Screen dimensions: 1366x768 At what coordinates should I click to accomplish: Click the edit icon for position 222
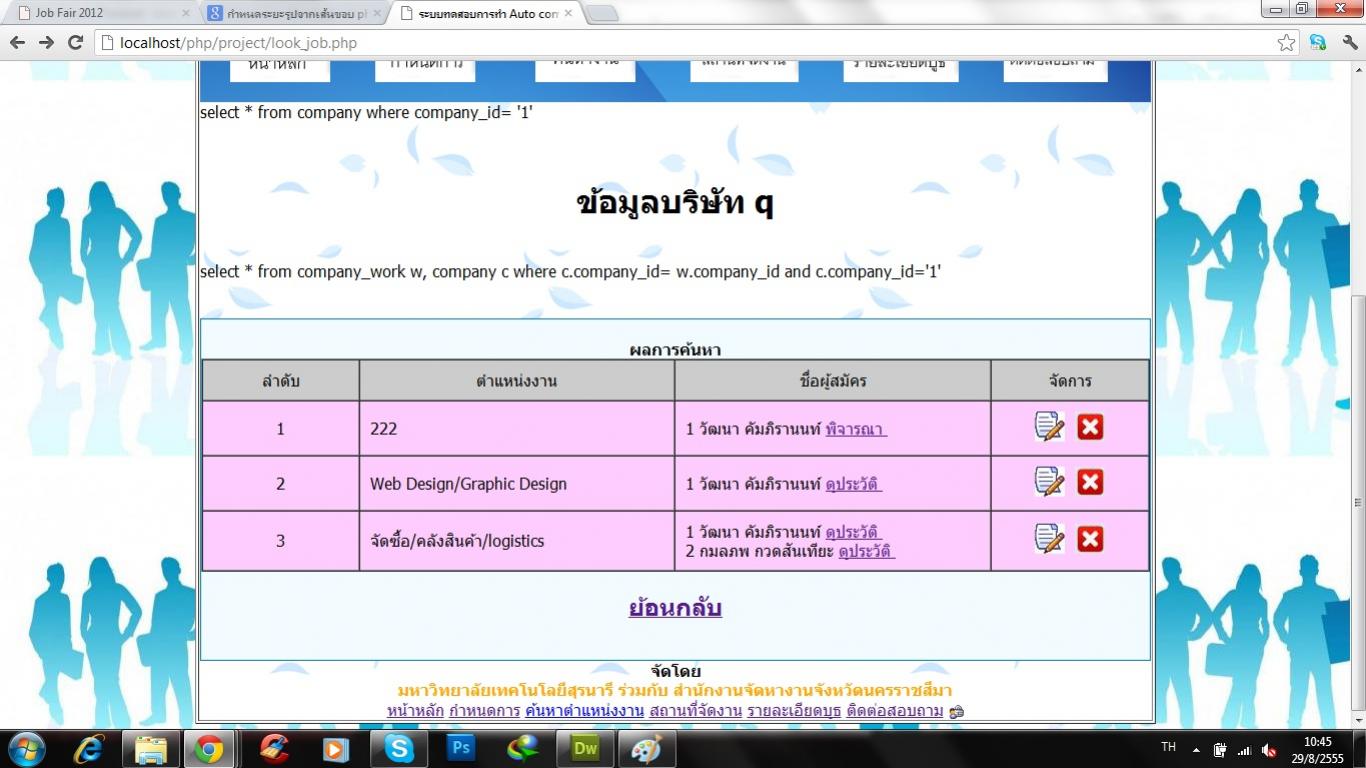click(1049, 427)
